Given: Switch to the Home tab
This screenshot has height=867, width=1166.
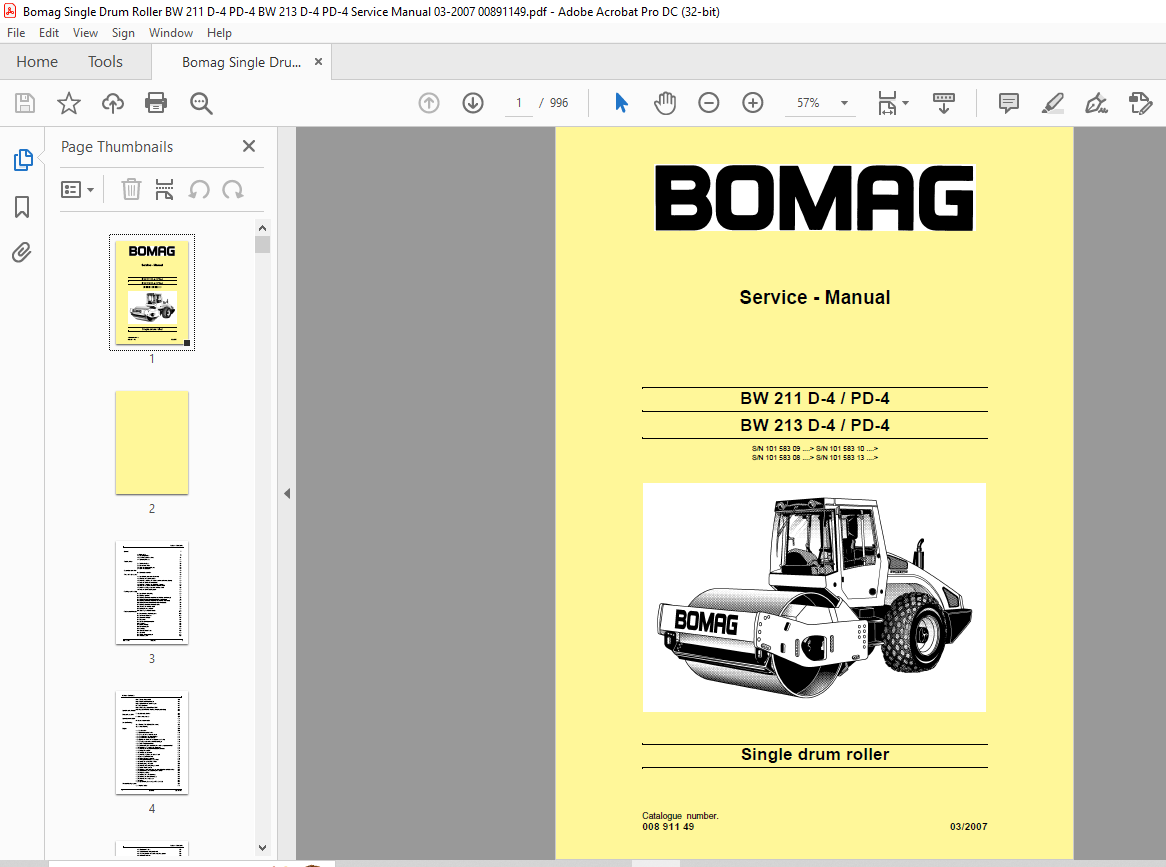Looking at the screenshot, I should 37,62.
